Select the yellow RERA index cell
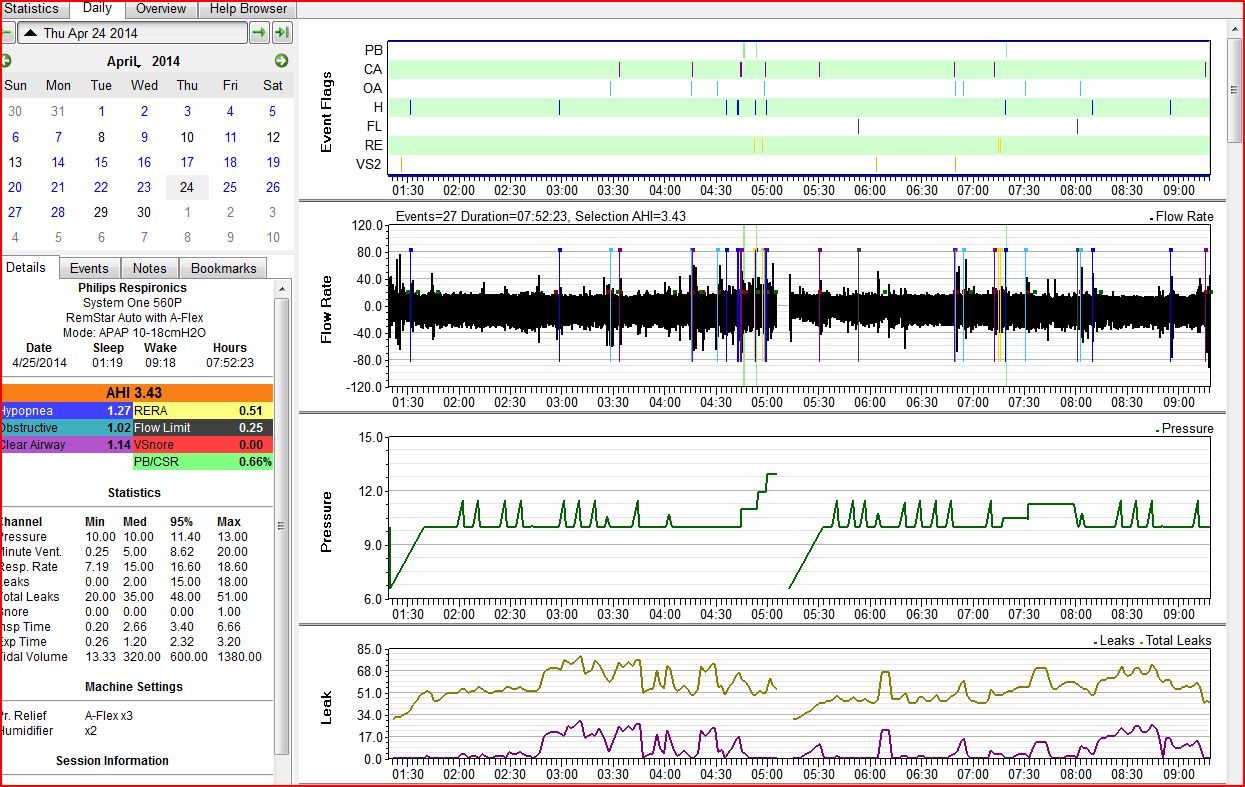 coord(203,411)
